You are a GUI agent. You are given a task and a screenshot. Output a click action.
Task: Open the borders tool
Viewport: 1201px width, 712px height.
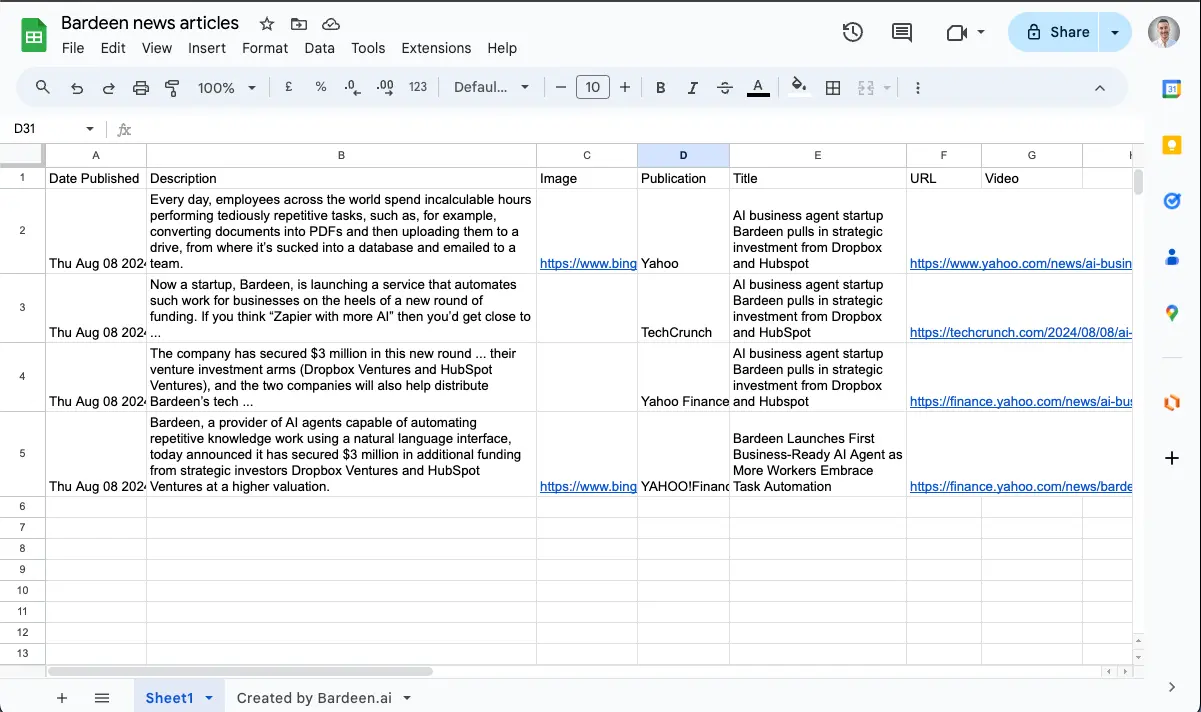coord(832,88)
